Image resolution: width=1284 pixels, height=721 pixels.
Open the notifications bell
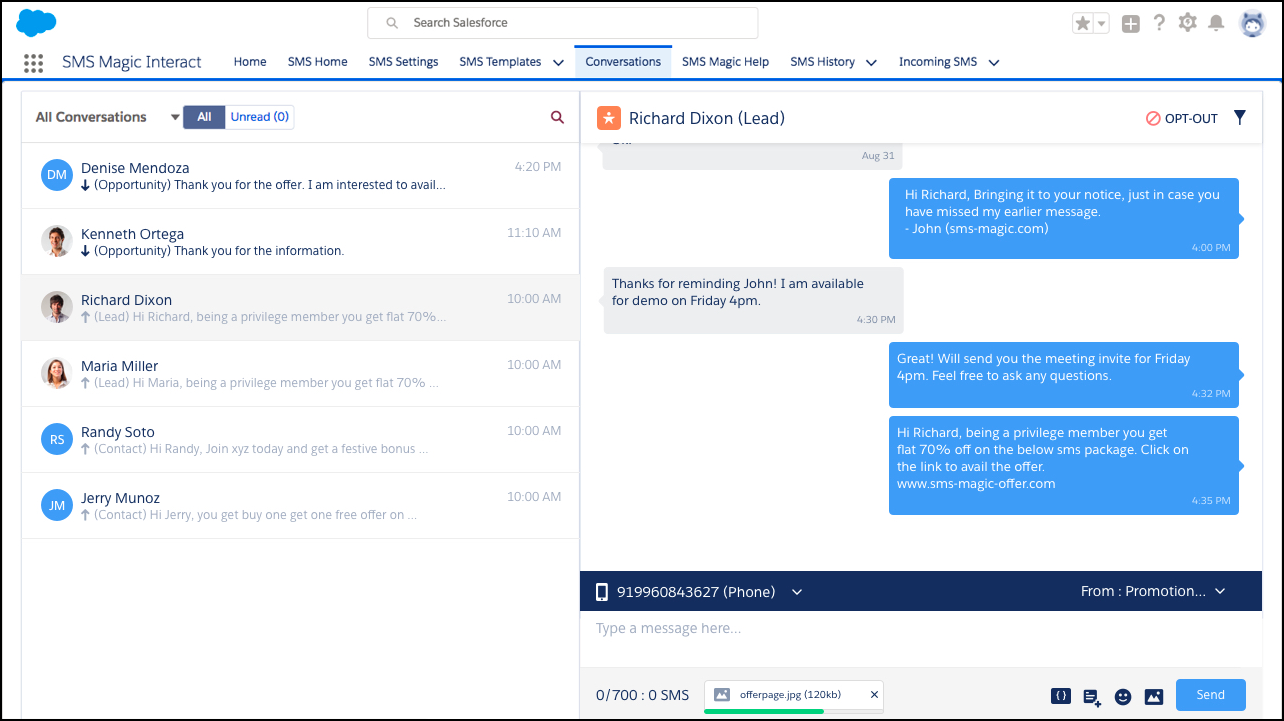click(1216, 23)
